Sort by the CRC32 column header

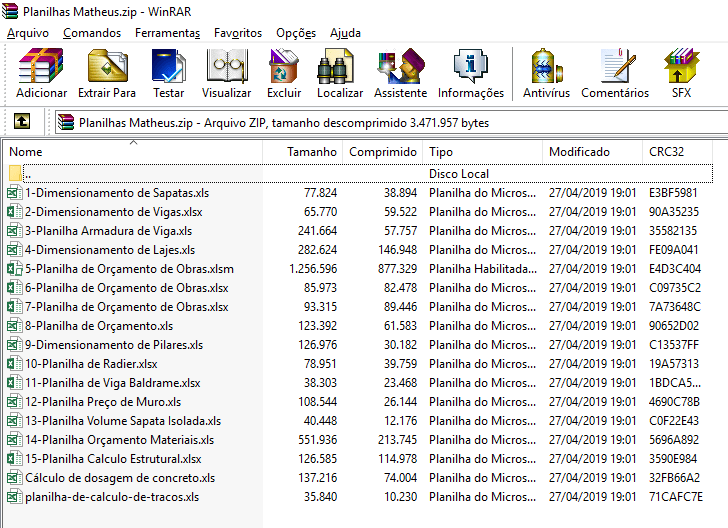tap(677, 152)
